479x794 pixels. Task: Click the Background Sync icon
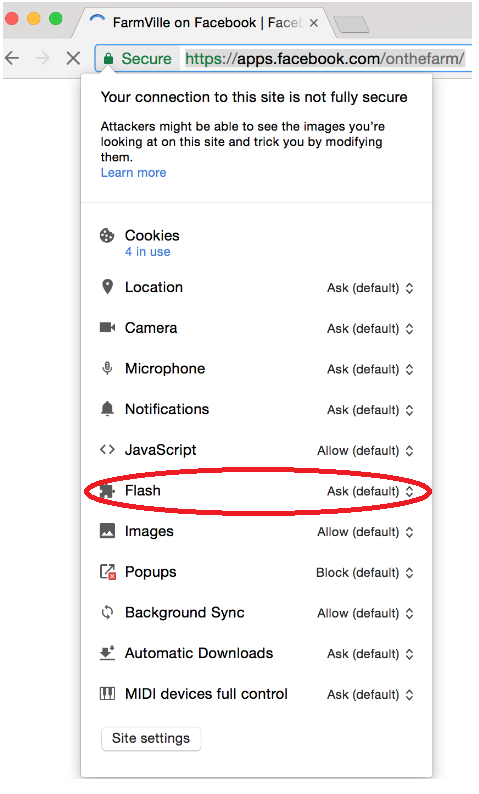click(107, 612)
